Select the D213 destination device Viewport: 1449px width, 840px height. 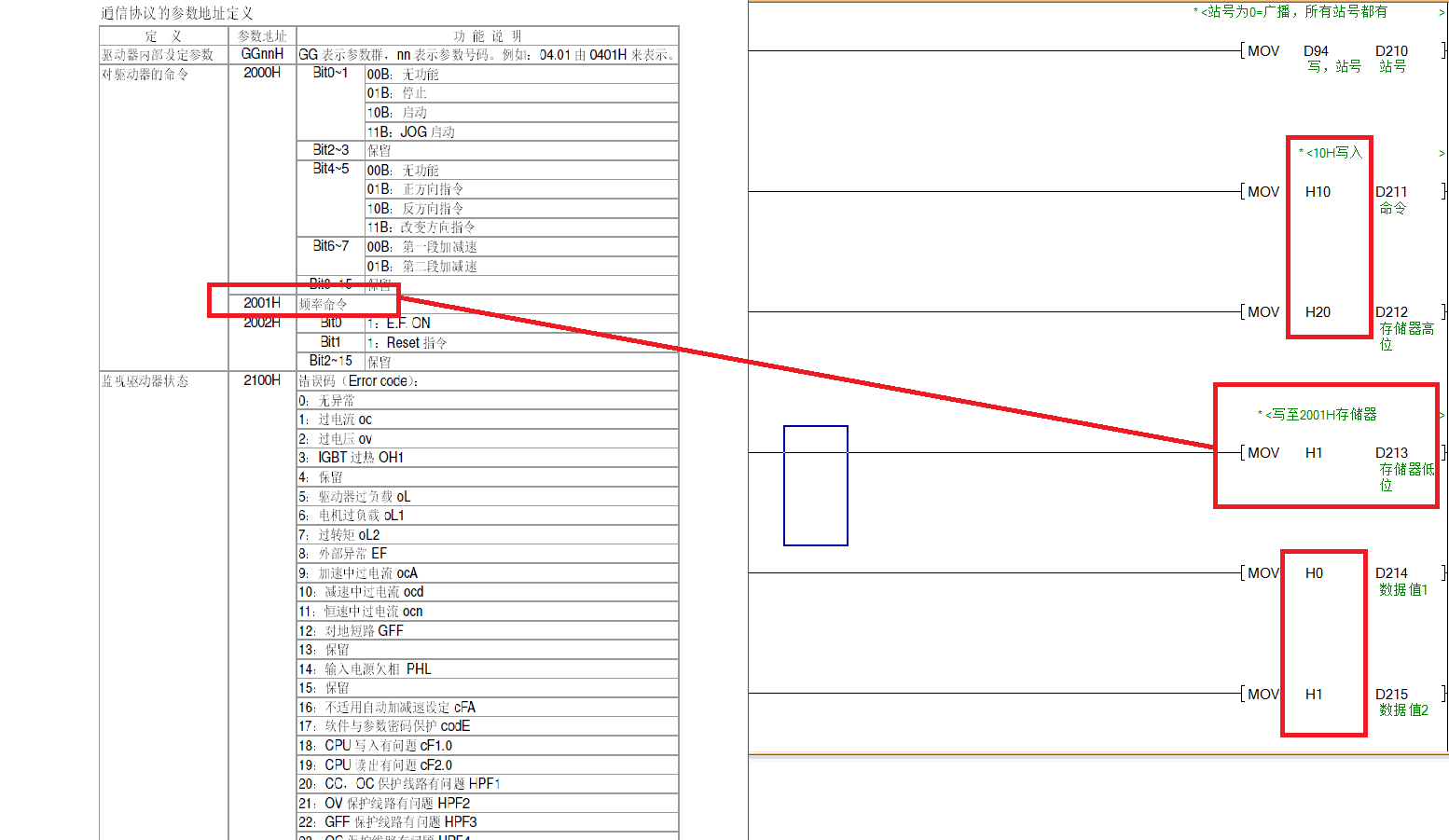[x=1391, y=453]
